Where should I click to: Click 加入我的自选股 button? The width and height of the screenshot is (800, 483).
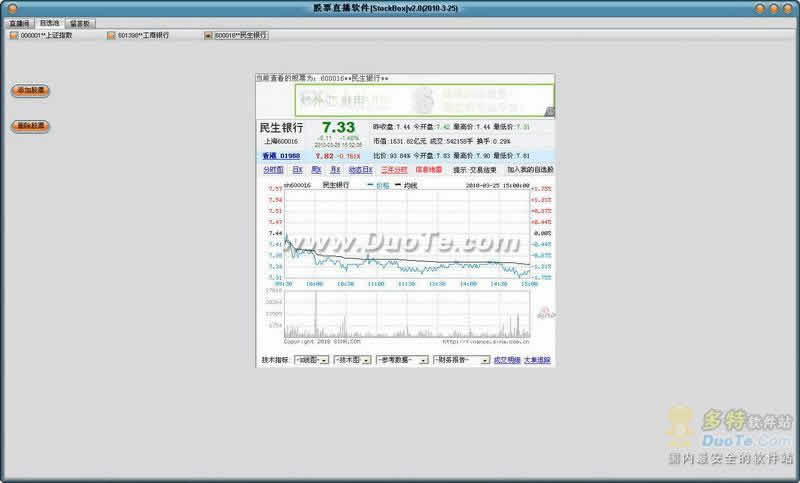coord(530,170)
